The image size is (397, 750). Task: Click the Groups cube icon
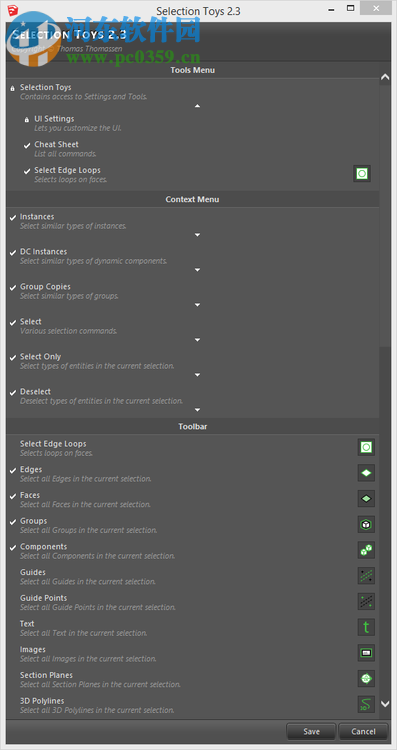coord(366,524)
